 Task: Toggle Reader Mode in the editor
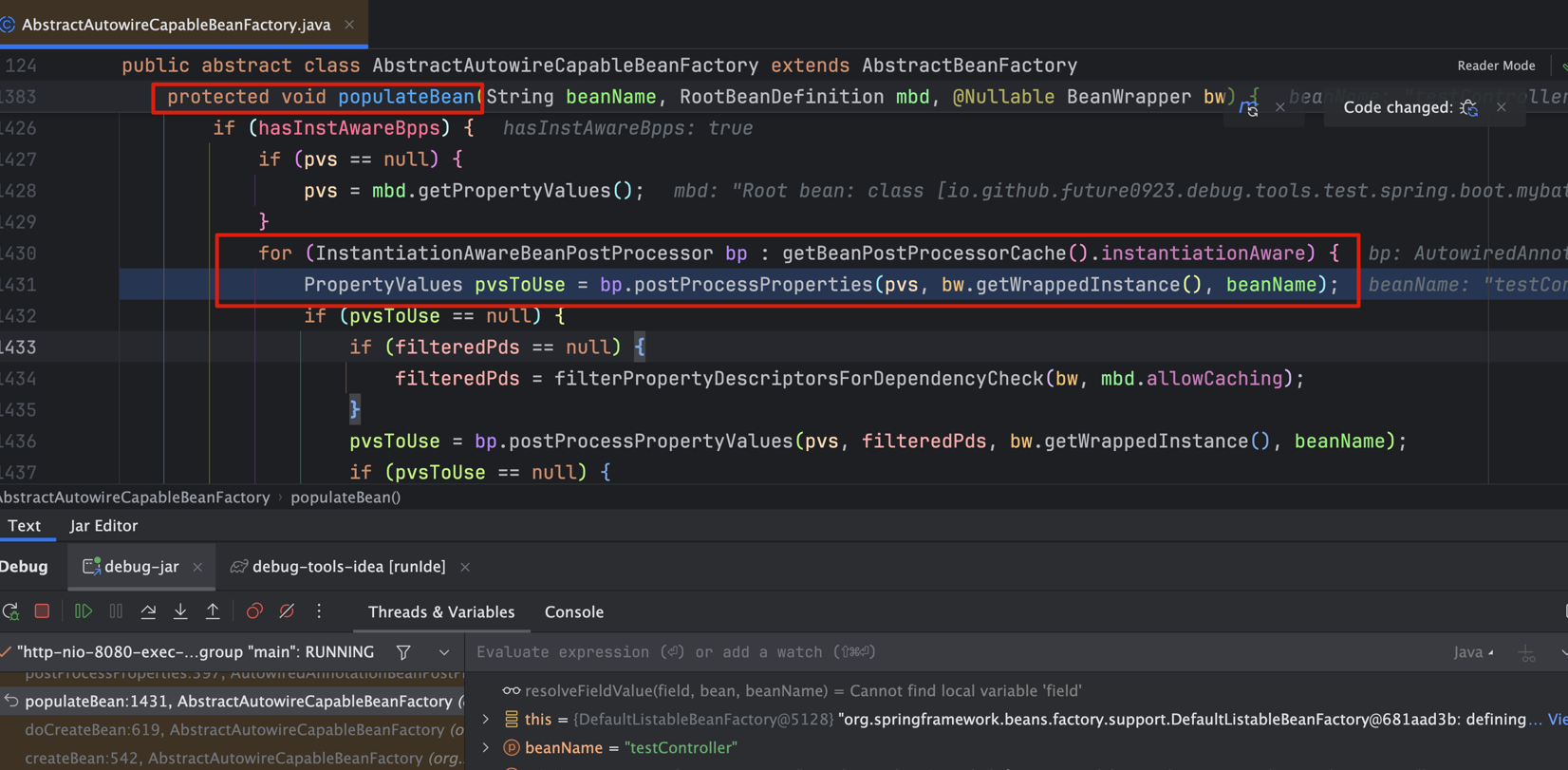click(x=1496, y=66)
